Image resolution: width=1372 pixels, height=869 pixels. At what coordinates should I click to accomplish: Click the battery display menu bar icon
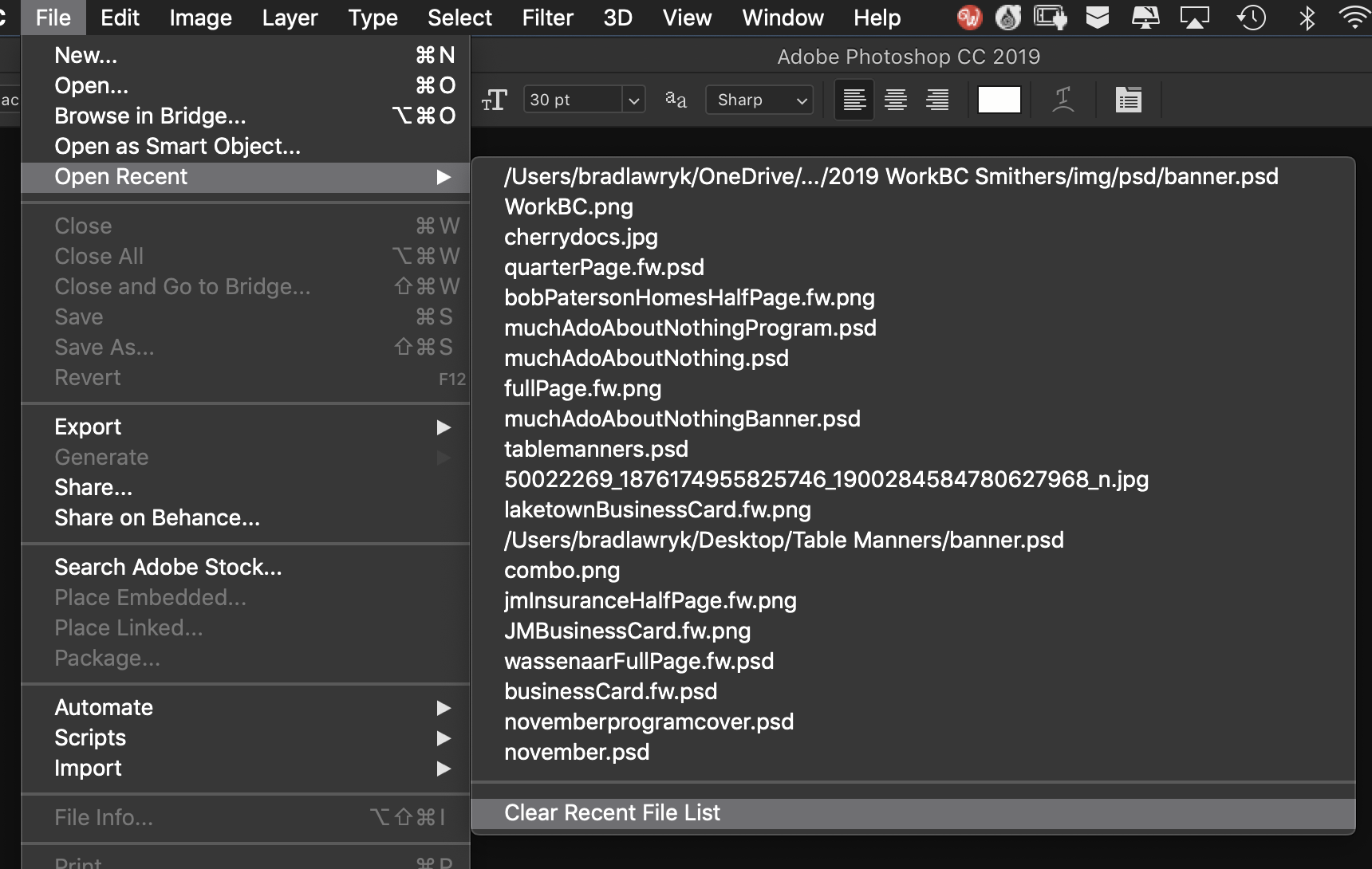1050,18
